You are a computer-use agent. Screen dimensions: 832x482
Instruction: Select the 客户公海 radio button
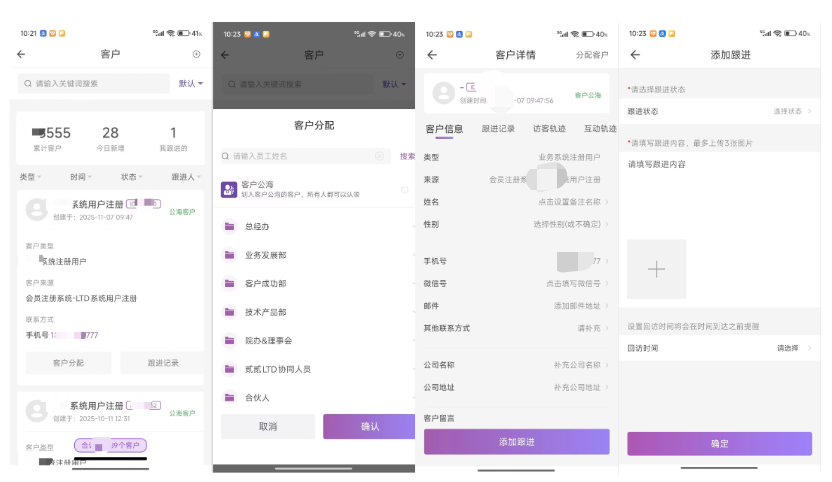click(404, 190)
